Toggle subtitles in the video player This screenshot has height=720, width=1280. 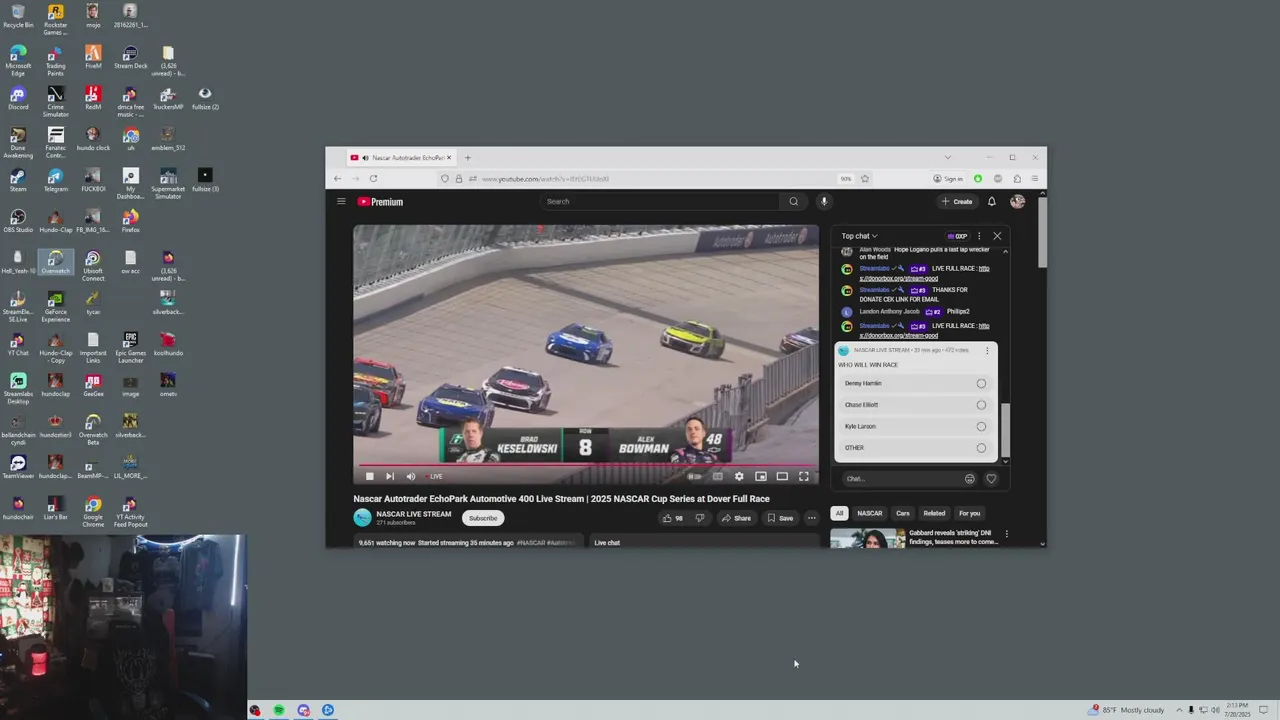(717, 476)
